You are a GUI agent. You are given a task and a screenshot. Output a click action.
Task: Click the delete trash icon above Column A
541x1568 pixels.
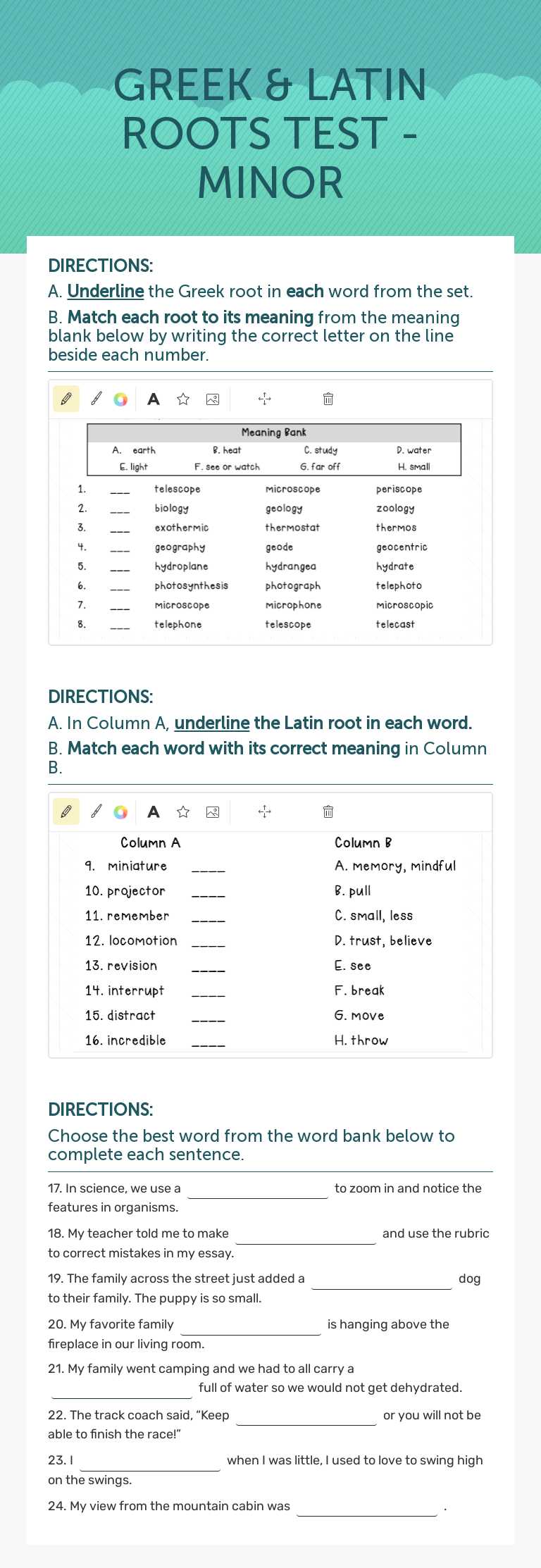tap(327, 811)
